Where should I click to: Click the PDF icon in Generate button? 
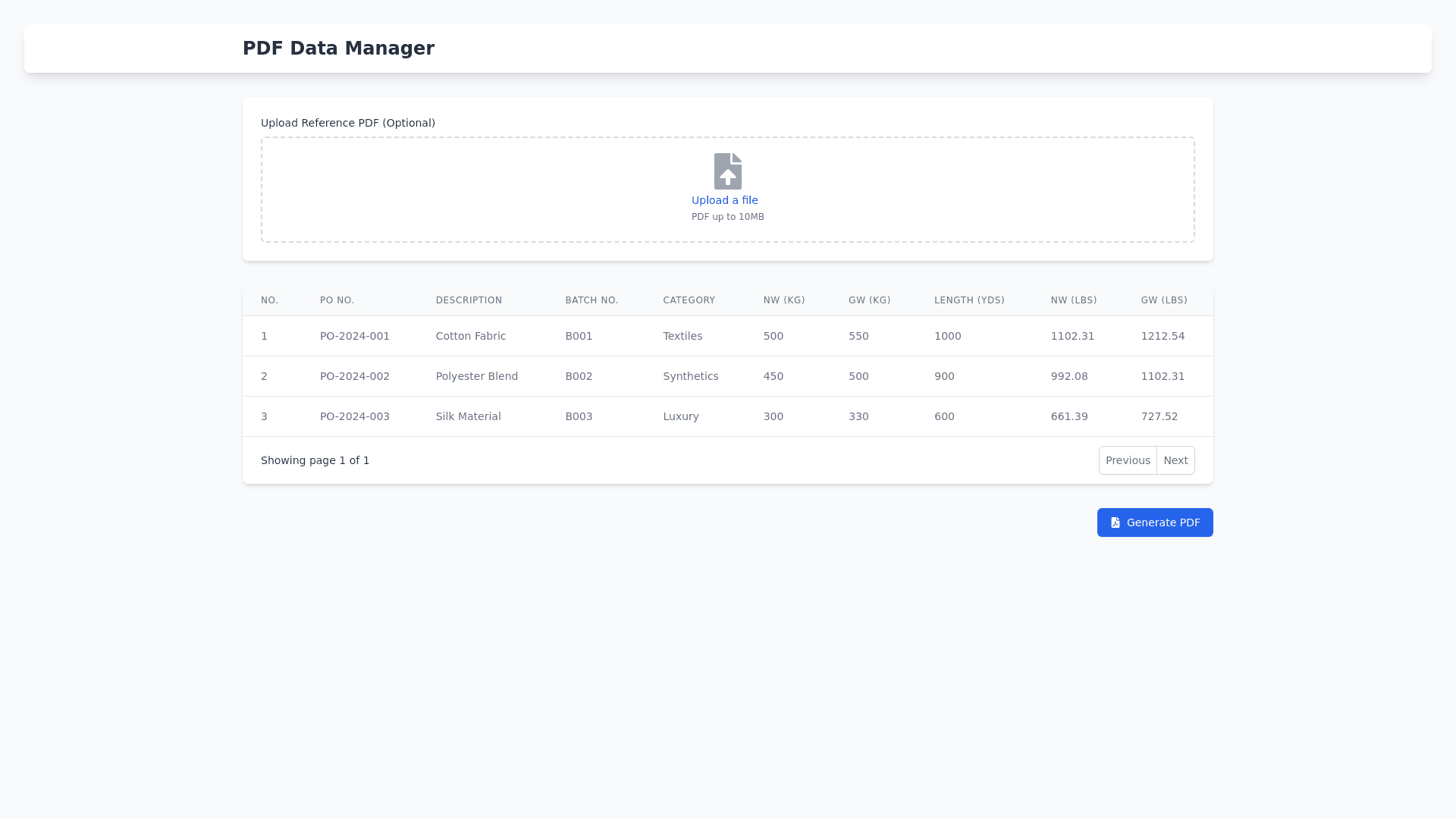pyautogui.click(x=1115, y=522)
